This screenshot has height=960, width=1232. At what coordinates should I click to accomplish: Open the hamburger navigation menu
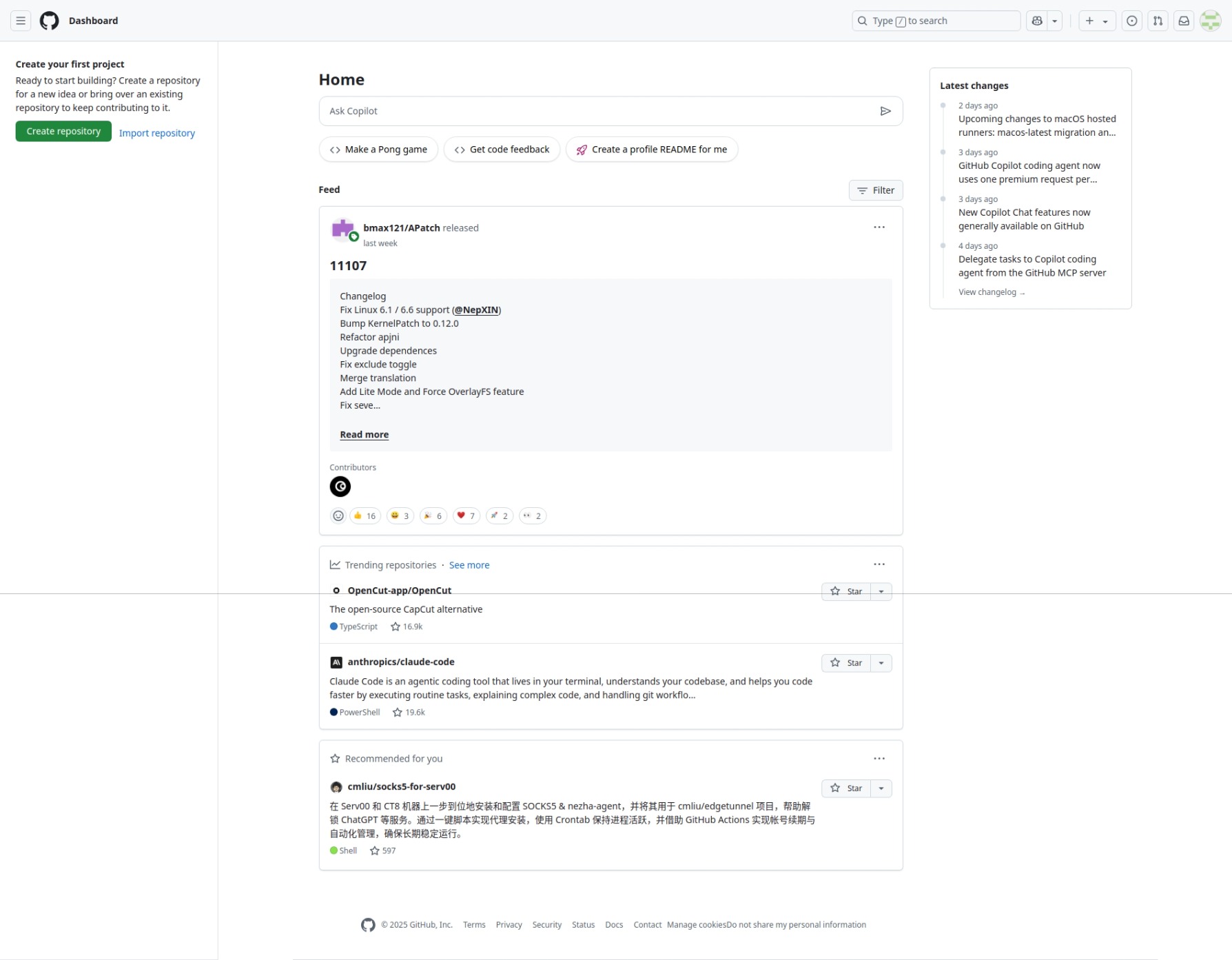click(21, 21)
